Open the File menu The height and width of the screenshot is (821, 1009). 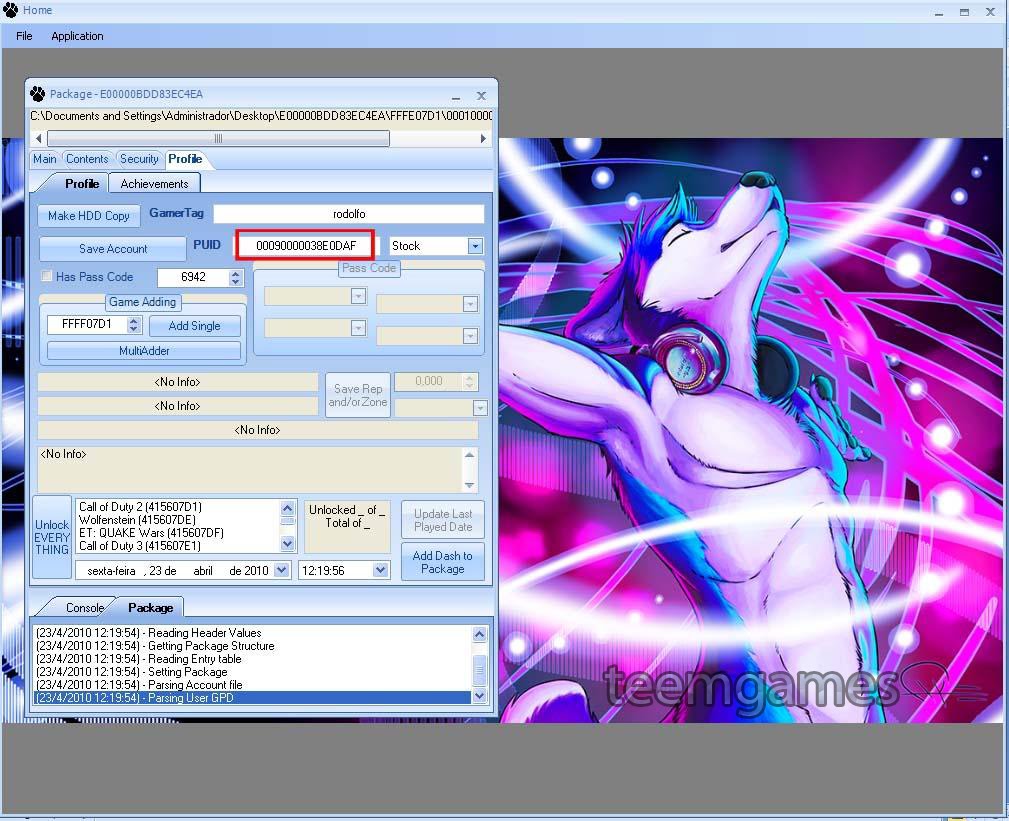pyautogui.click(x=23, y=36)
